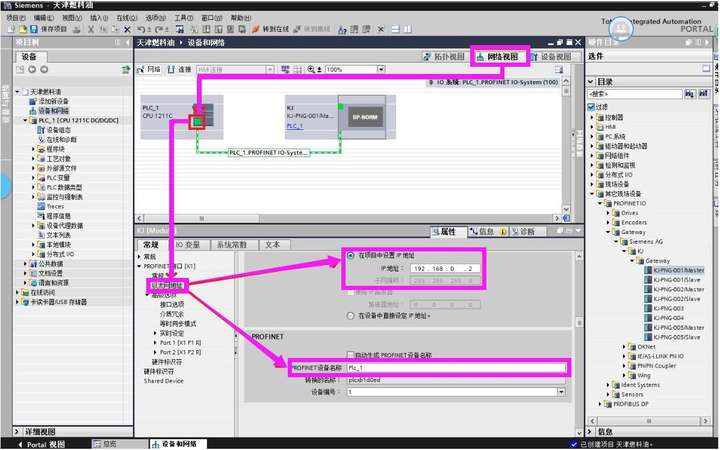Click the catalog search field
This screenshot has height=450, width=720.
(x=635, y=94)
